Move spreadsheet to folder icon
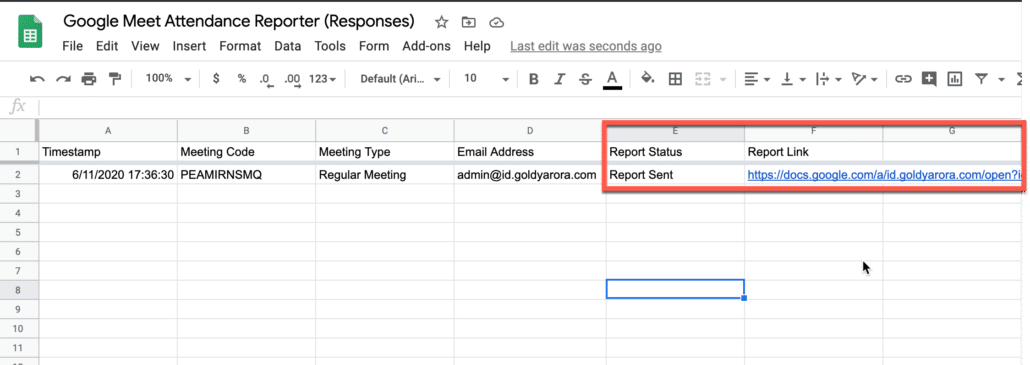This screenshot has height=365, width=1030. [x=469, y=22]
